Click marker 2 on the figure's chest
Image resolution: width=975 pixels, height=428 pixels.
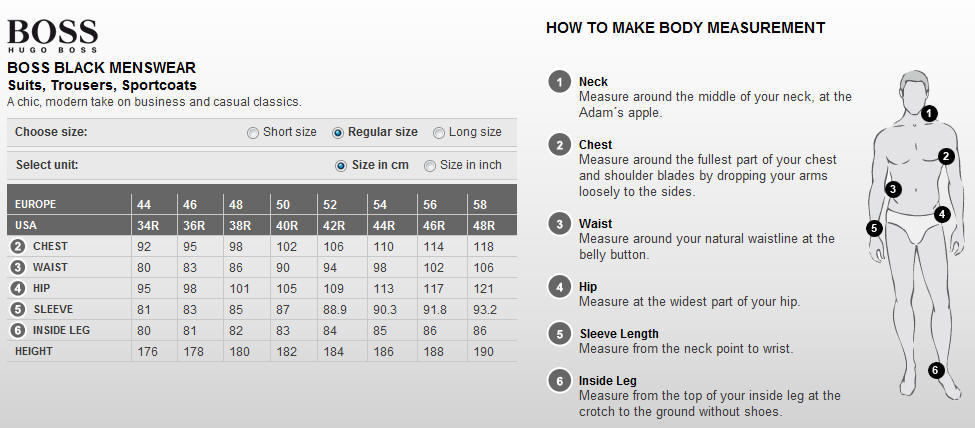pyautogui.click(x=946, y=157)
